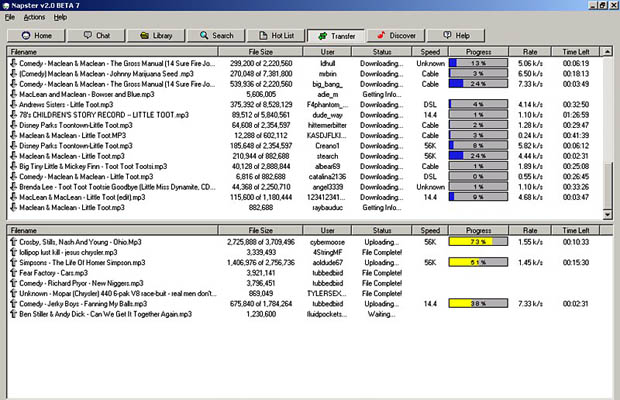Screen dimensions: 620x400
Task: Sort downloads by Time Left header
Action: 576,52
